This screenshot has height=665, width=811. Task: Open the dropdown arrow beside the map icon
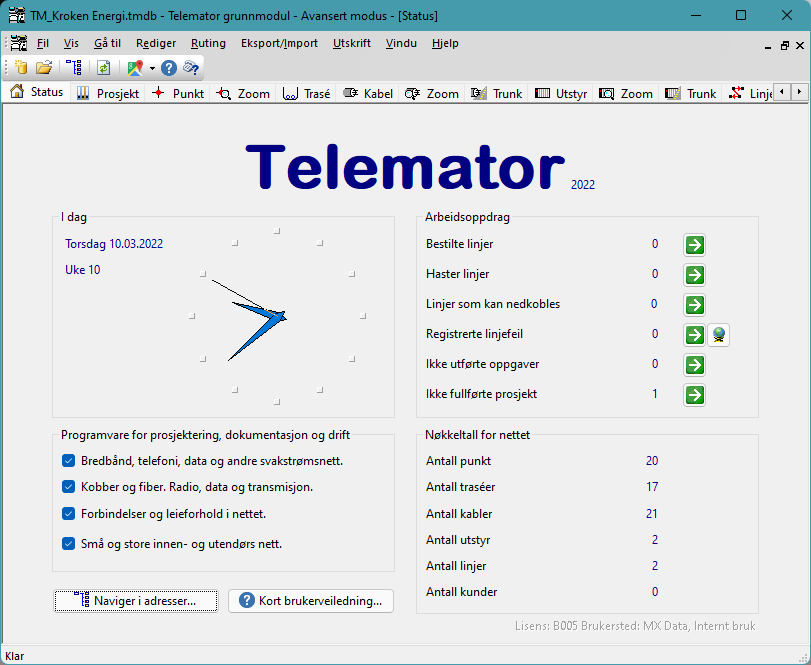pyautogui.click(x=152, y=68)
